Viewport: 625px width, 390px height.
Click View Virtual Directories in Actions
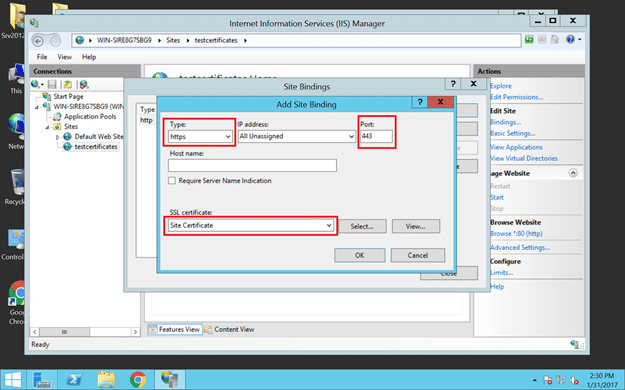click(524, 158)
